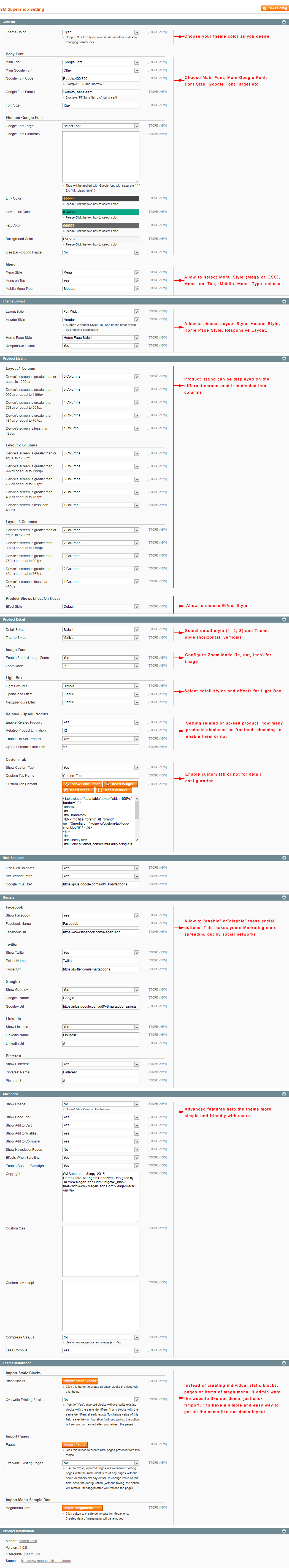Screen dimensions: 289x1568
Task: Open the Effect Style dropdown
Action: (101, 607)
